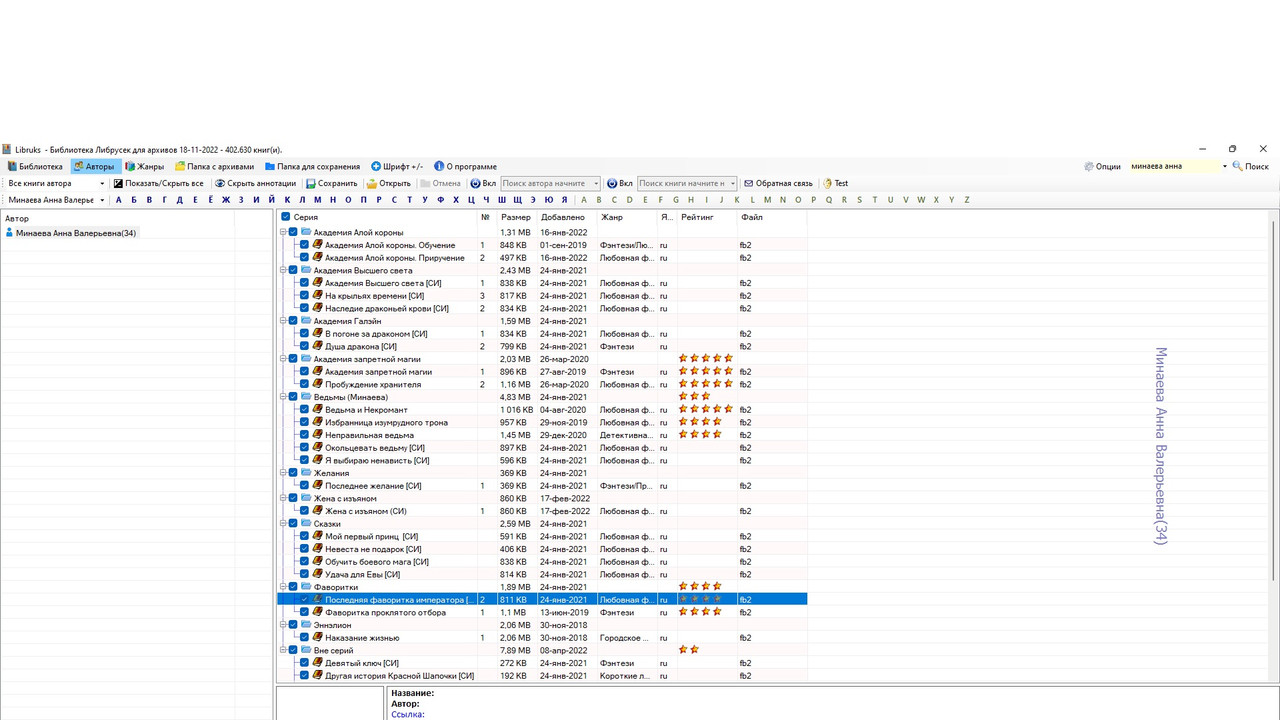This screenshot has width=1280, height=720.
Task: Click Скрыть аннотации button
Action: point(255,184)
